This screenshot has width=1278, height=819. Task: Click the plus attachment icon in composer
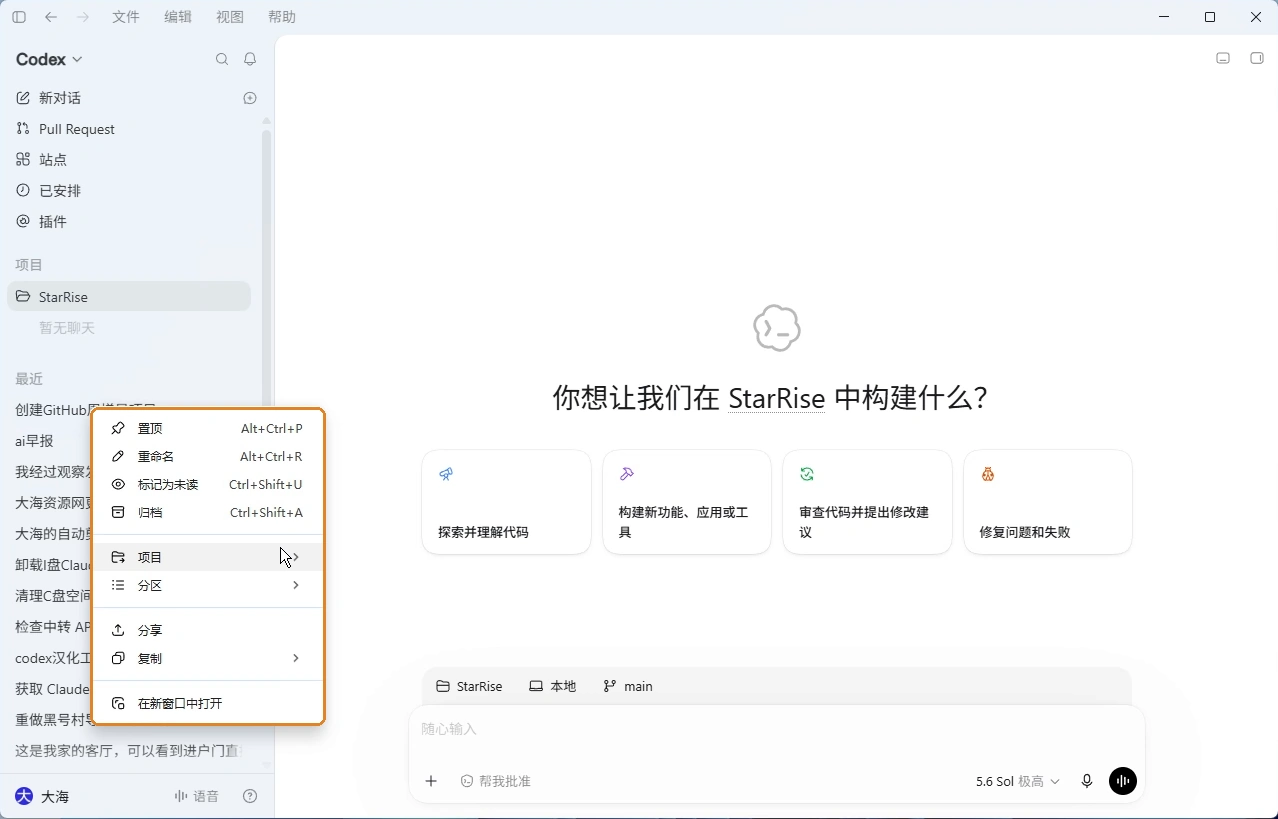pos(431,781)
